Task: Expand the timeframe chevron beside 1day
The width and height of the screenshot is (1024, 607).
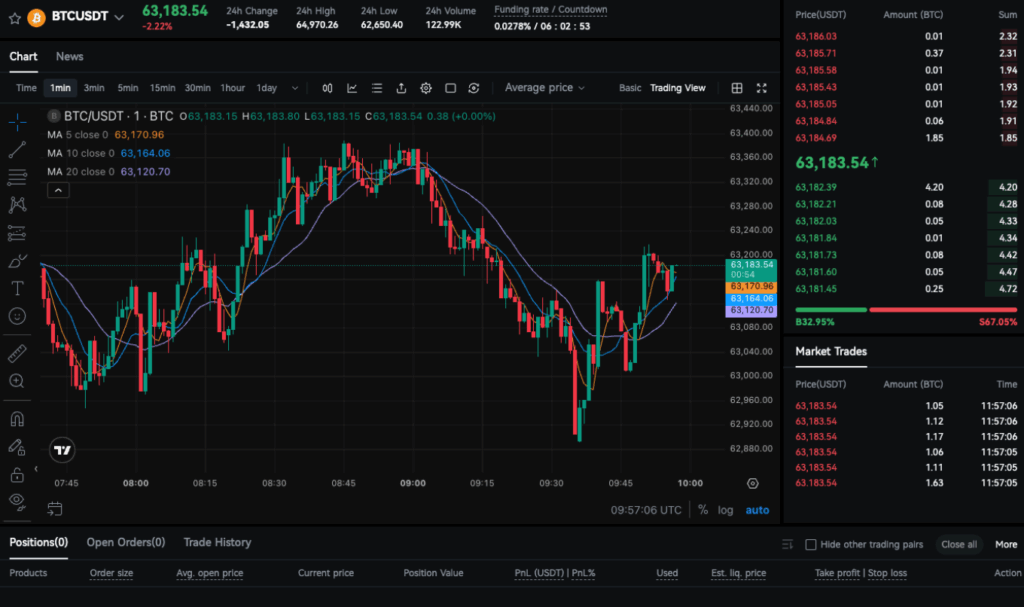Action: [x=295, y=87]
